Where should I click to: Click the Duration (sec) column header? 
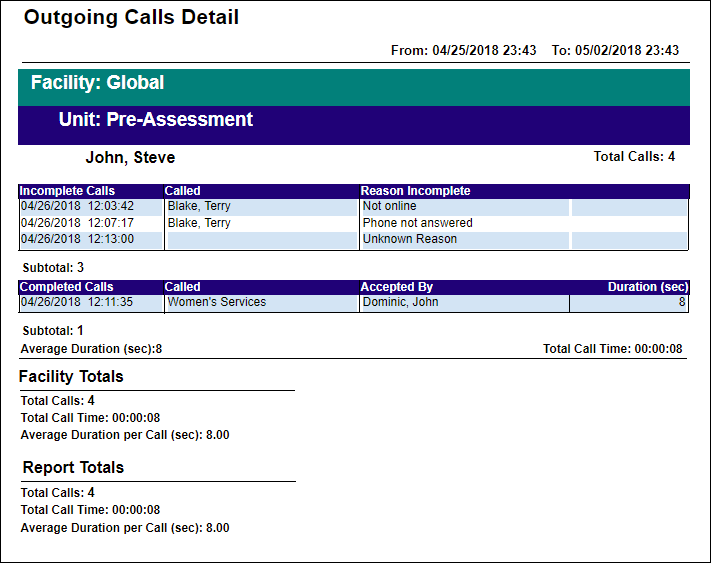[648, 287]
